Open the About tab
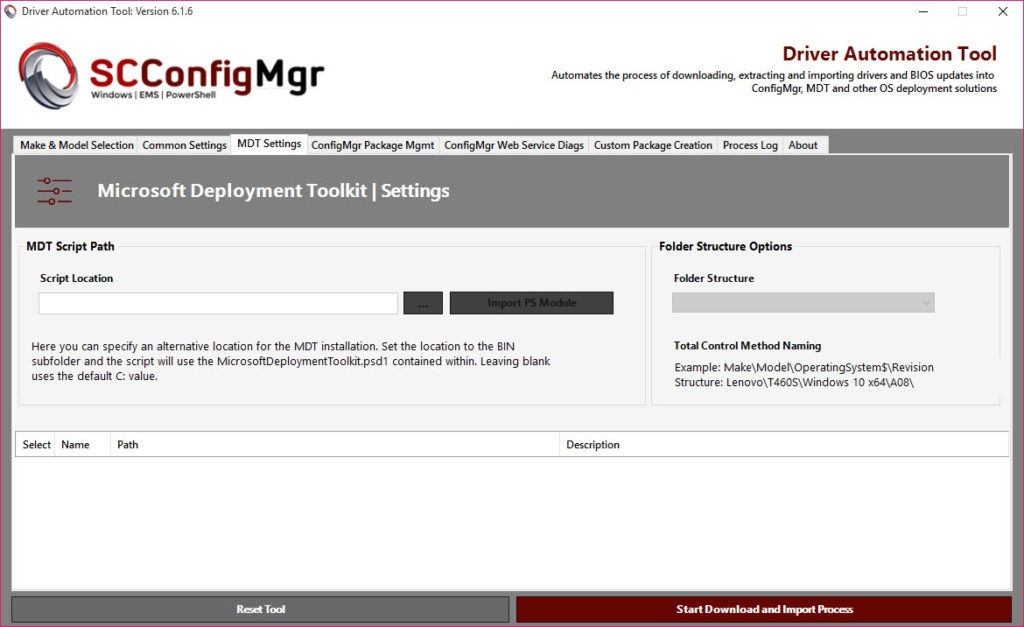The image size is (1024, 627). pyautogui.click(x=803, y=145)
